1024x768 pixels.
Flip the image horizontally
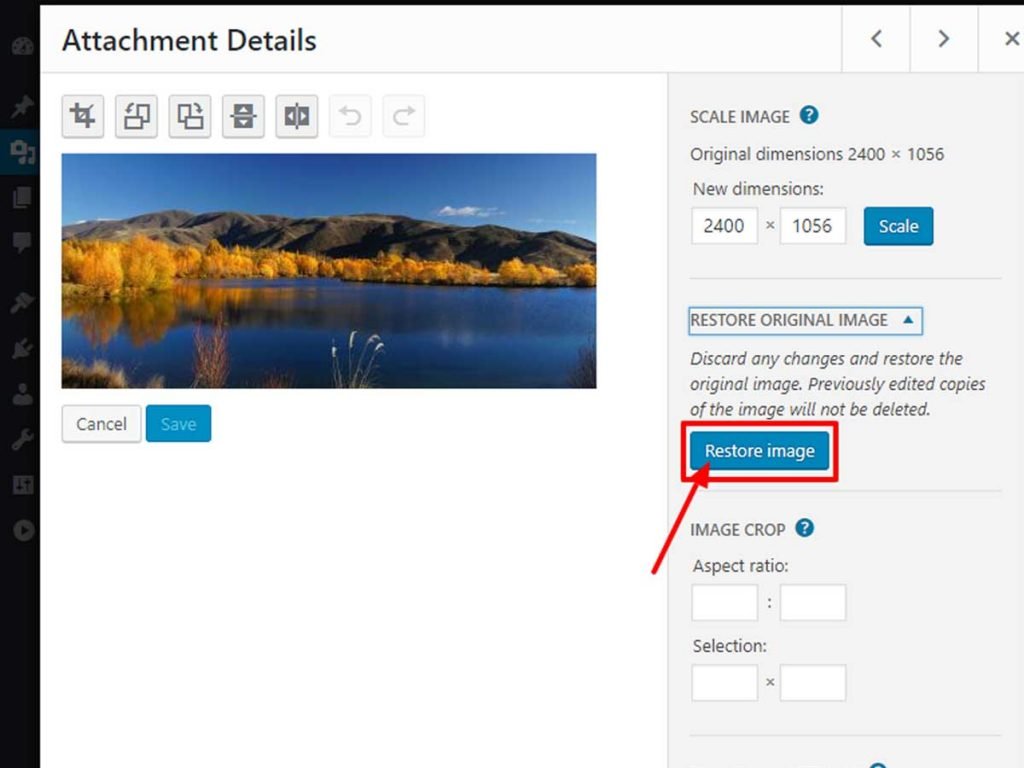coord(296,116)
